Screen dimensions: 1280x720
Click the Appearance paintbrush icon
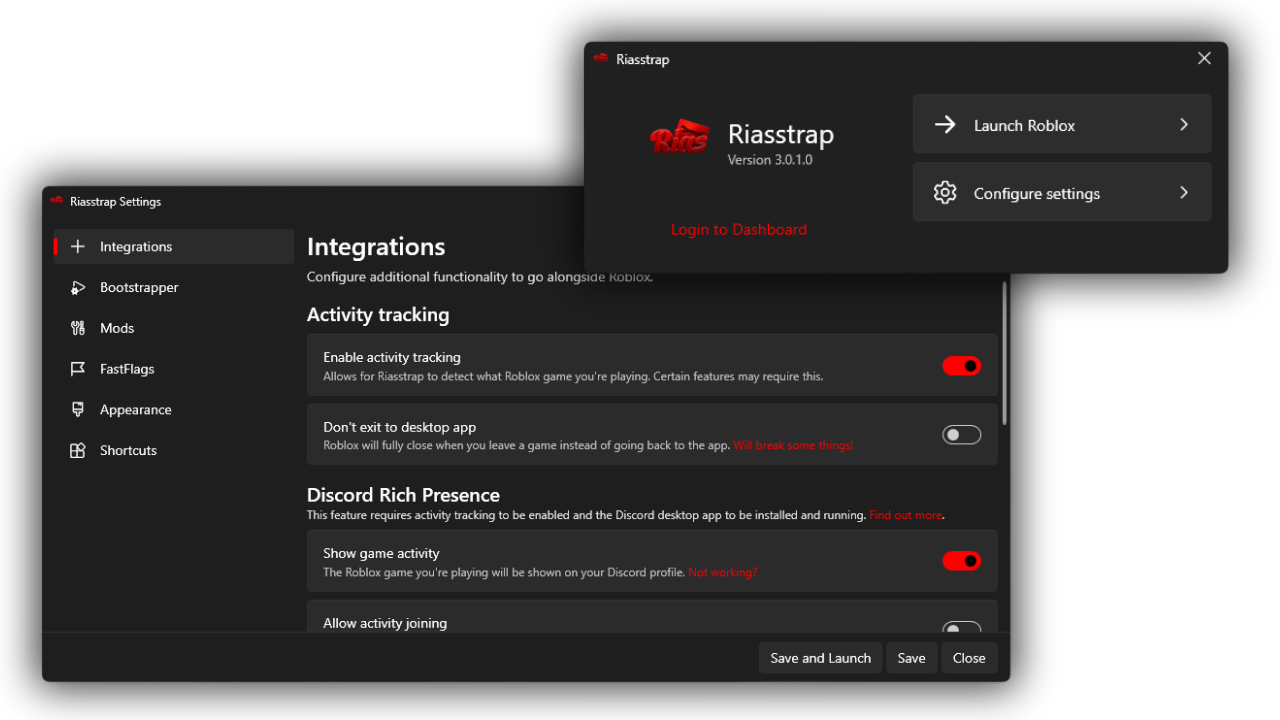click(x=78, y=410)
